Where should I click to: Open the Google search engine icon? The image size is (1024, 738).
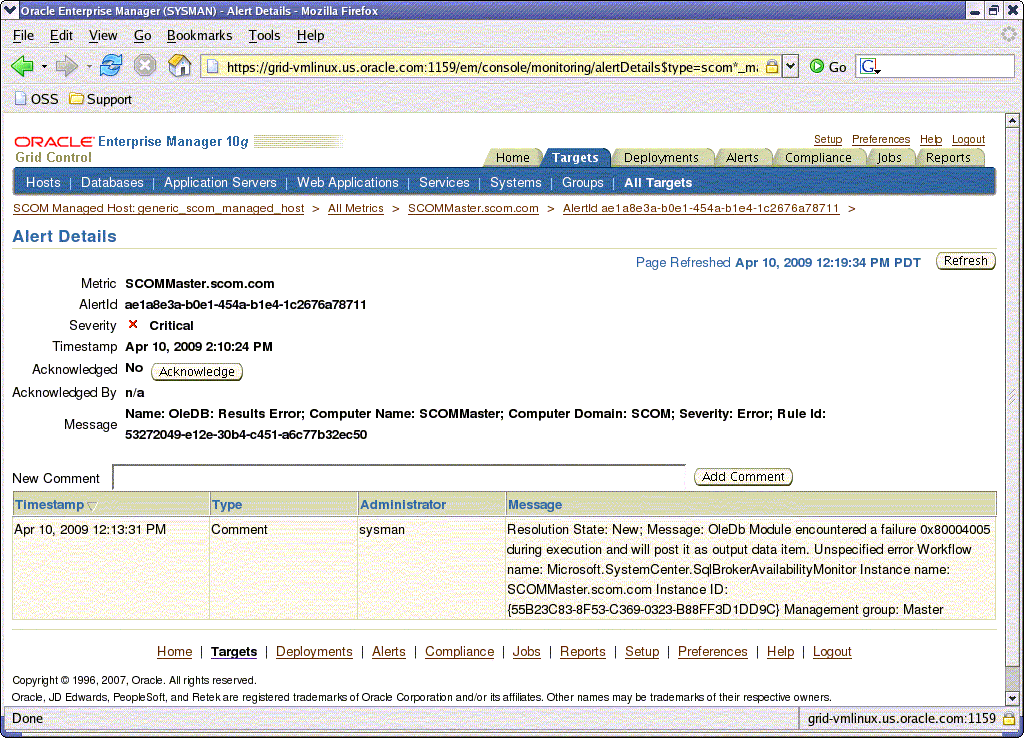pos(869,66)
